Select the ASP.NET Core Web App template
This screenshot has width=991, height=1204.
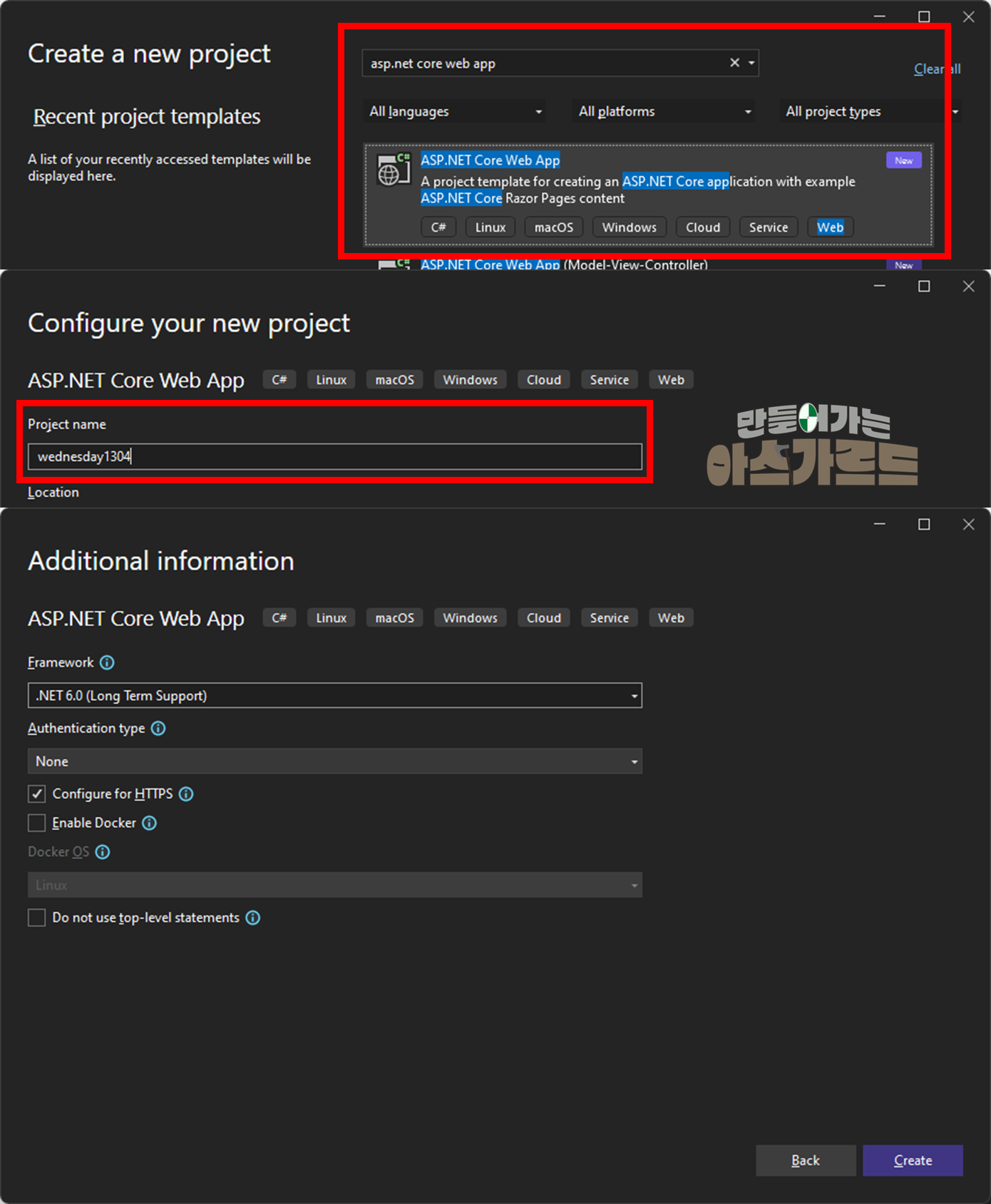[648, 195]
